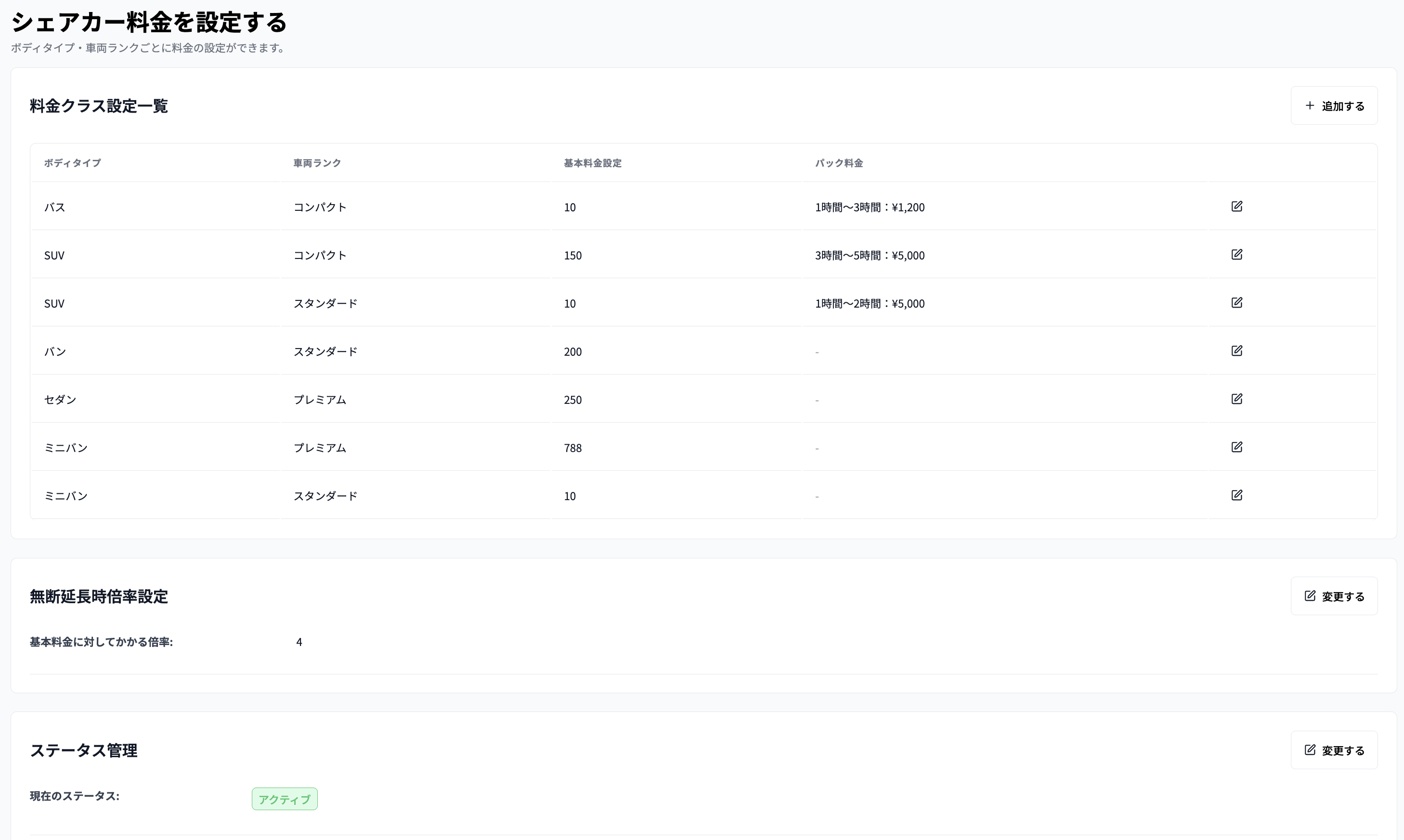Image resolution: width=1404 pixels, height=840 pixels.
Task: Click the 車両ランク column header
Action: tap(317, 163)
